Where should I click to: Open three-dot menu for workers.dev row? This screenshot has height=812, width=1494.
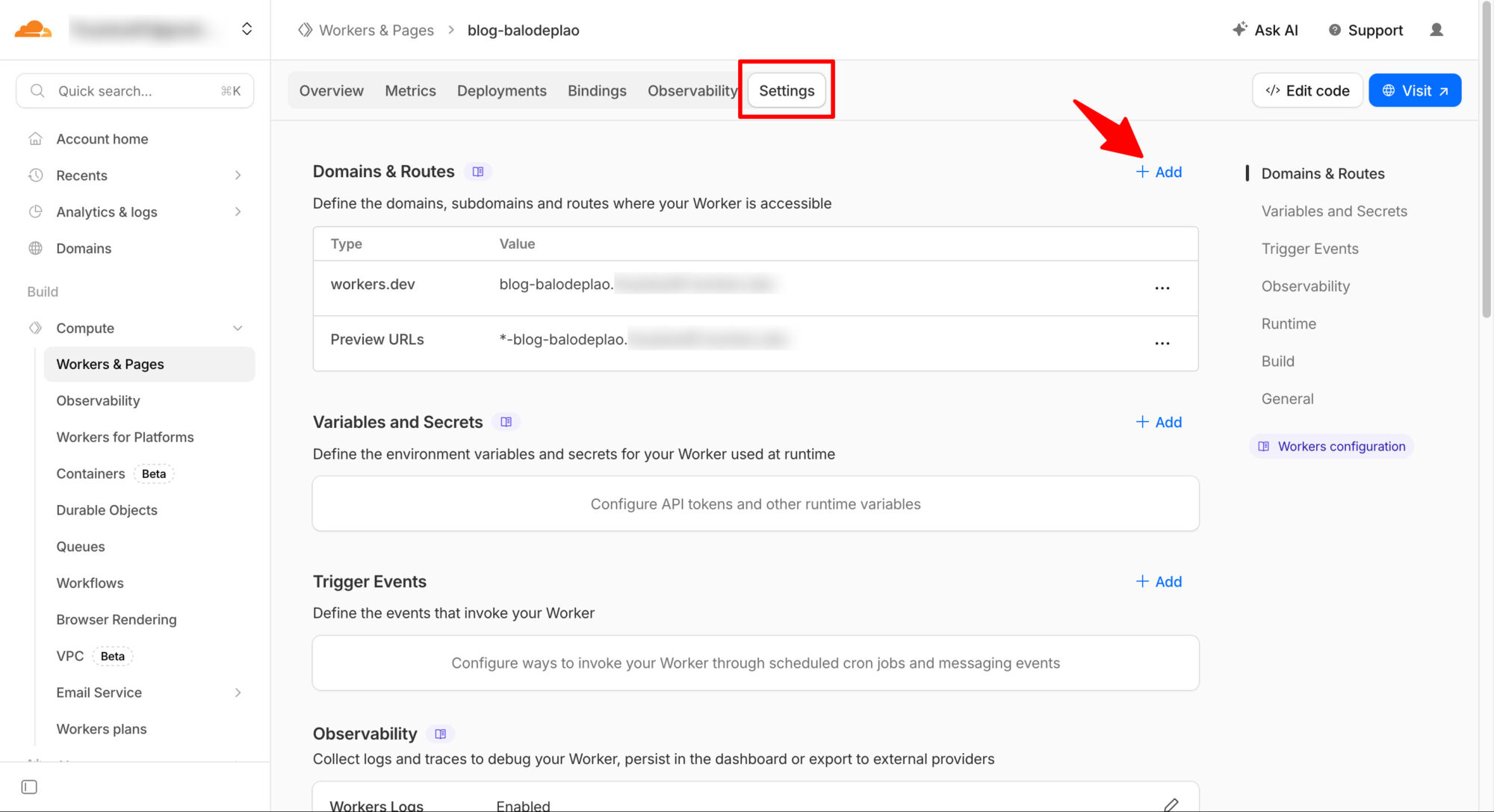[x=1162, y=288]
